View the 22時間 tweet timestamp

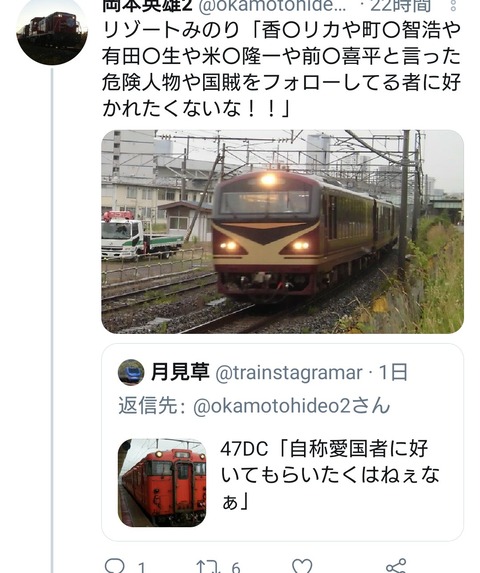point(401,5)
